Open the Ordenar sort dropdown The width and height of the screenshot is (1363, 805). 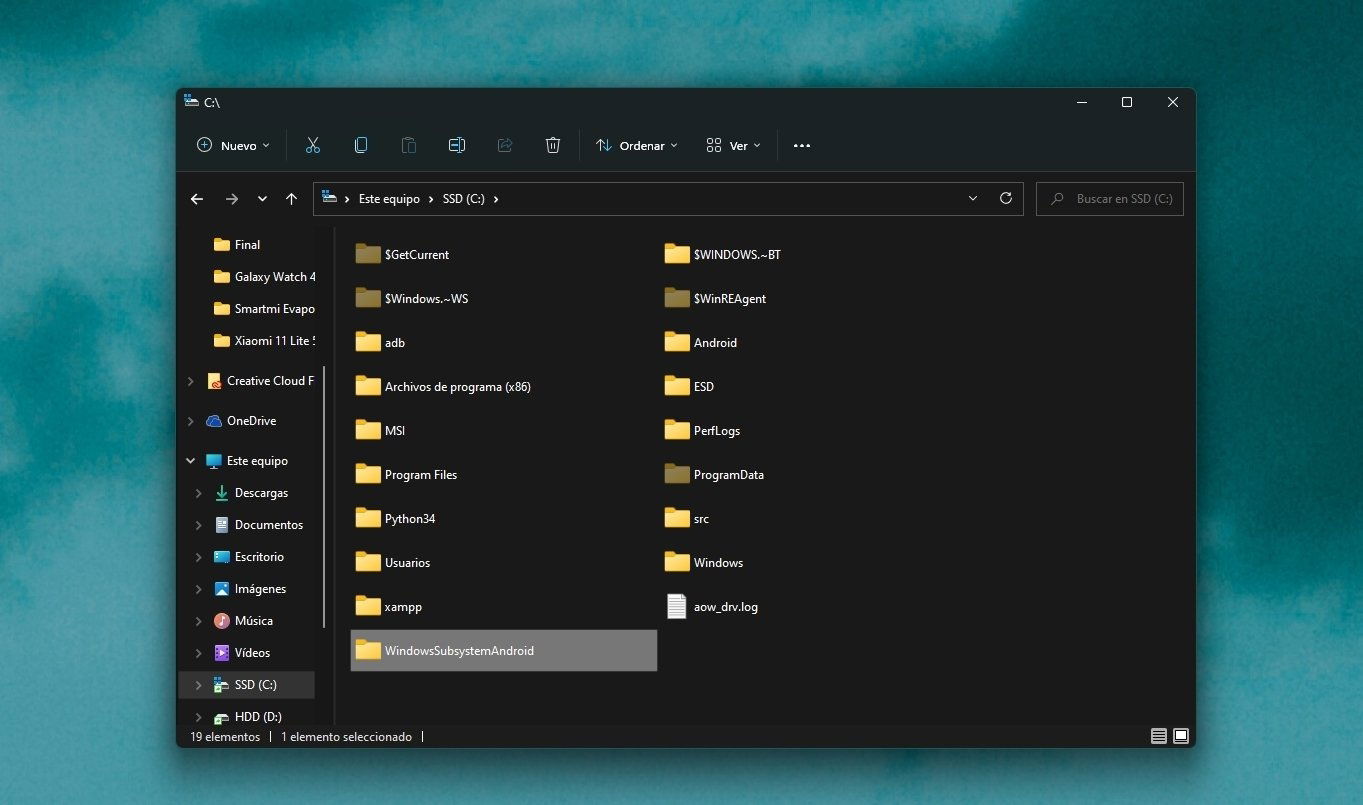tap(637, 145)
